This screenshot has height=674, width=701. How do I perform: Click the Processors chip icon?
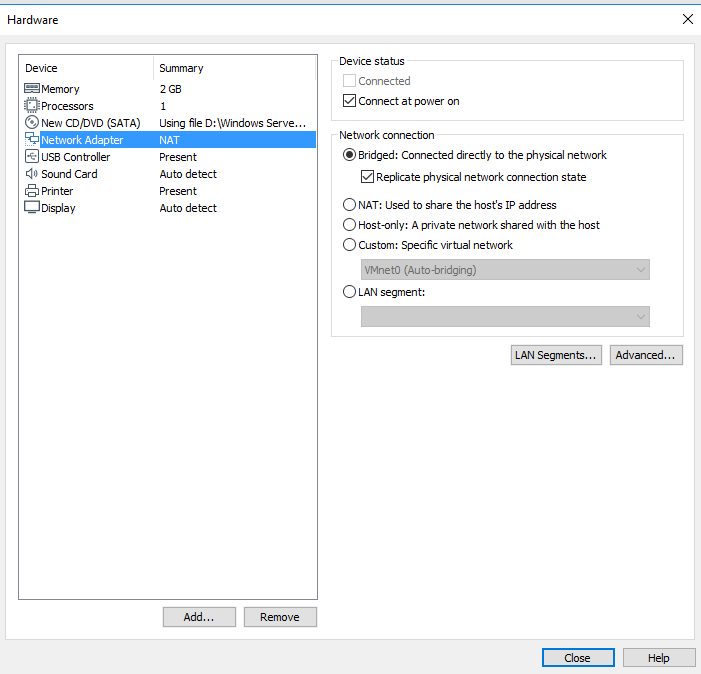32,105
